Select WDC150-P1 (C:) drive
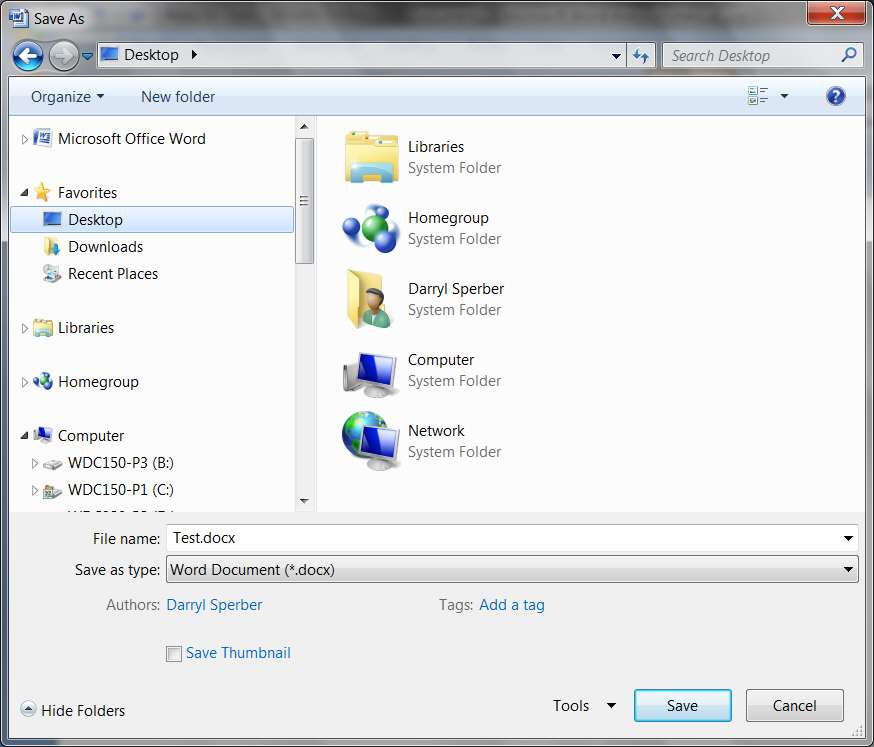Screen dimensions: 874x747 pyautogui.click(x=120, y=489)
